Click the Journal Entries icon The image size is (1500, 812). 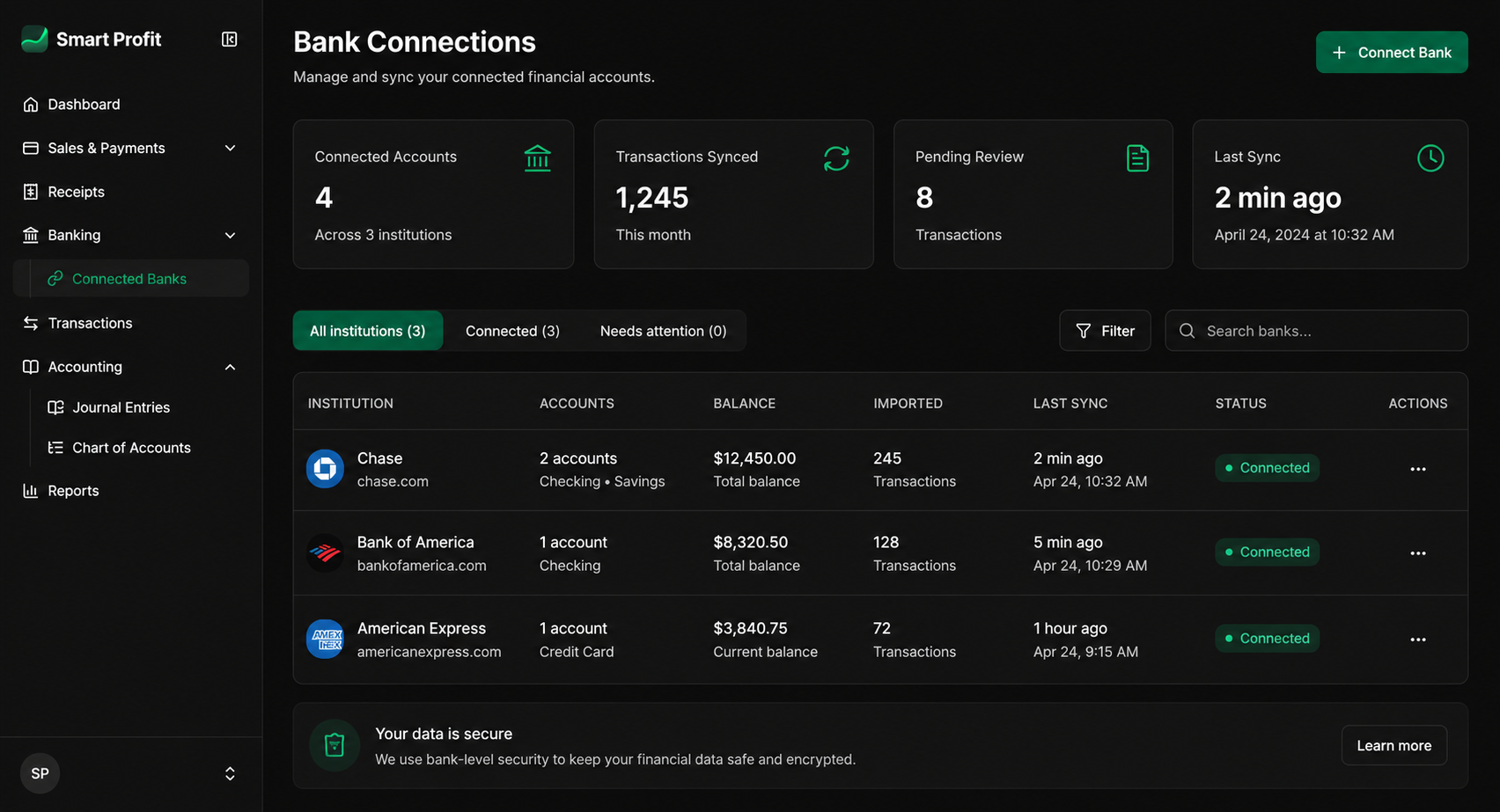[x=55, y=407]
